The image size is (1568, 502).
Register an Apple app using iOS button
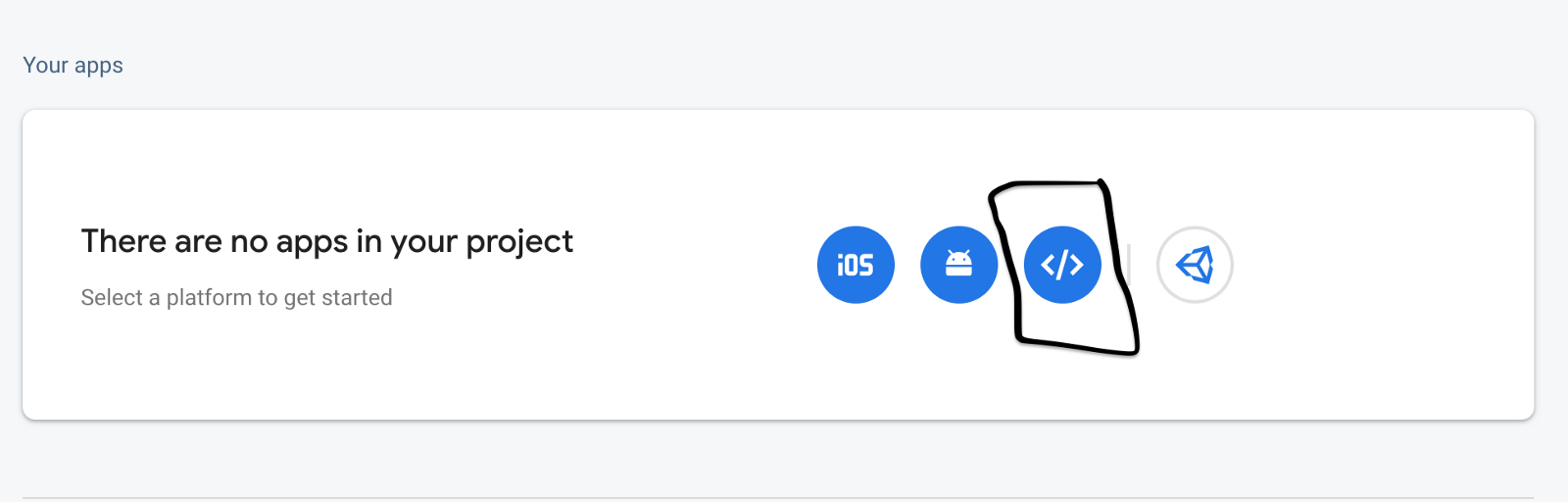856,265
